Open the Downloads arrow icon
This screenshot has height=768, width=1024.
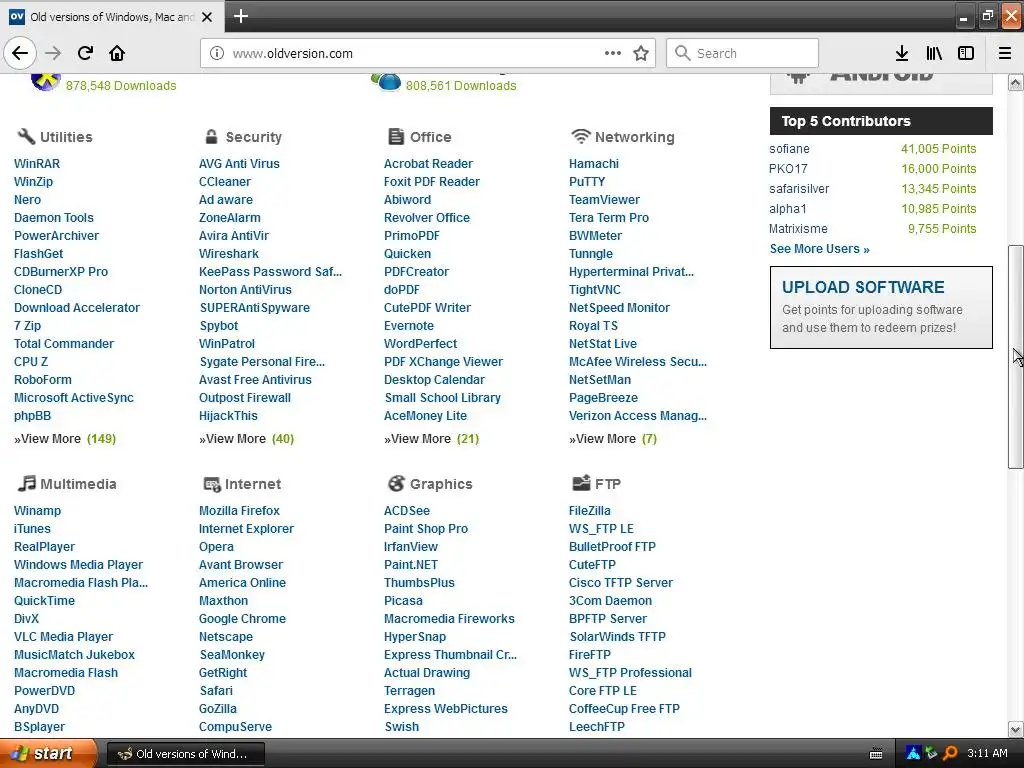point(902,53)
